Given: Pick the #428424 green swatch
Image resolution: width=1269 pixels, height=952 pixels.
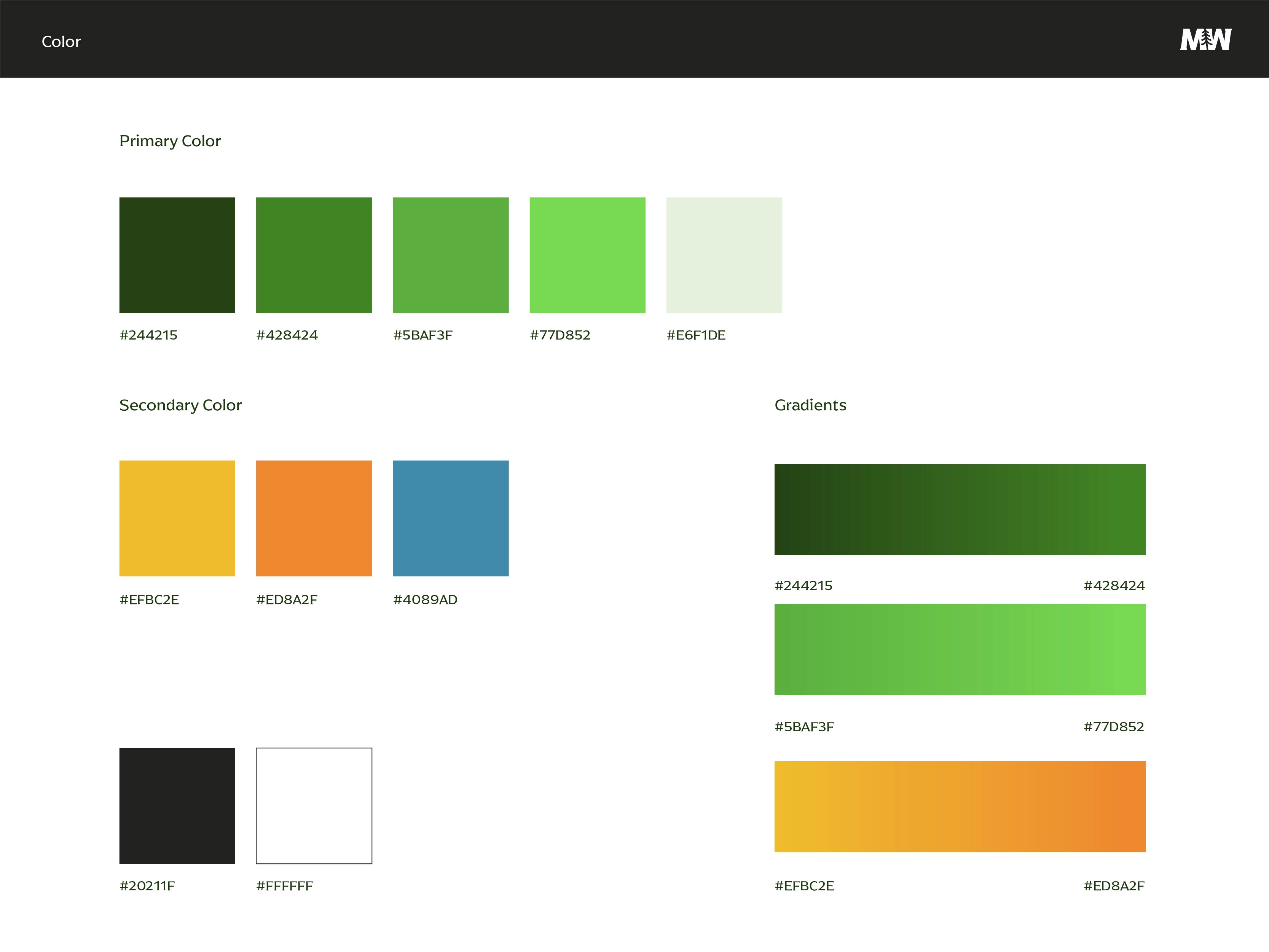Looking at the screenshot, I should click(314, 255).
